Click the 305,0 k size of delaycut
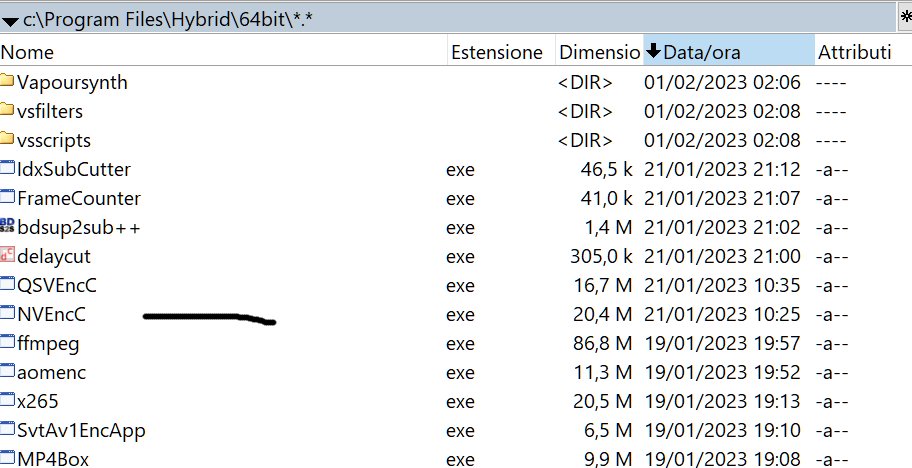Image resolution: width=912 pixels, height=468 pixels. pos(601,256)
